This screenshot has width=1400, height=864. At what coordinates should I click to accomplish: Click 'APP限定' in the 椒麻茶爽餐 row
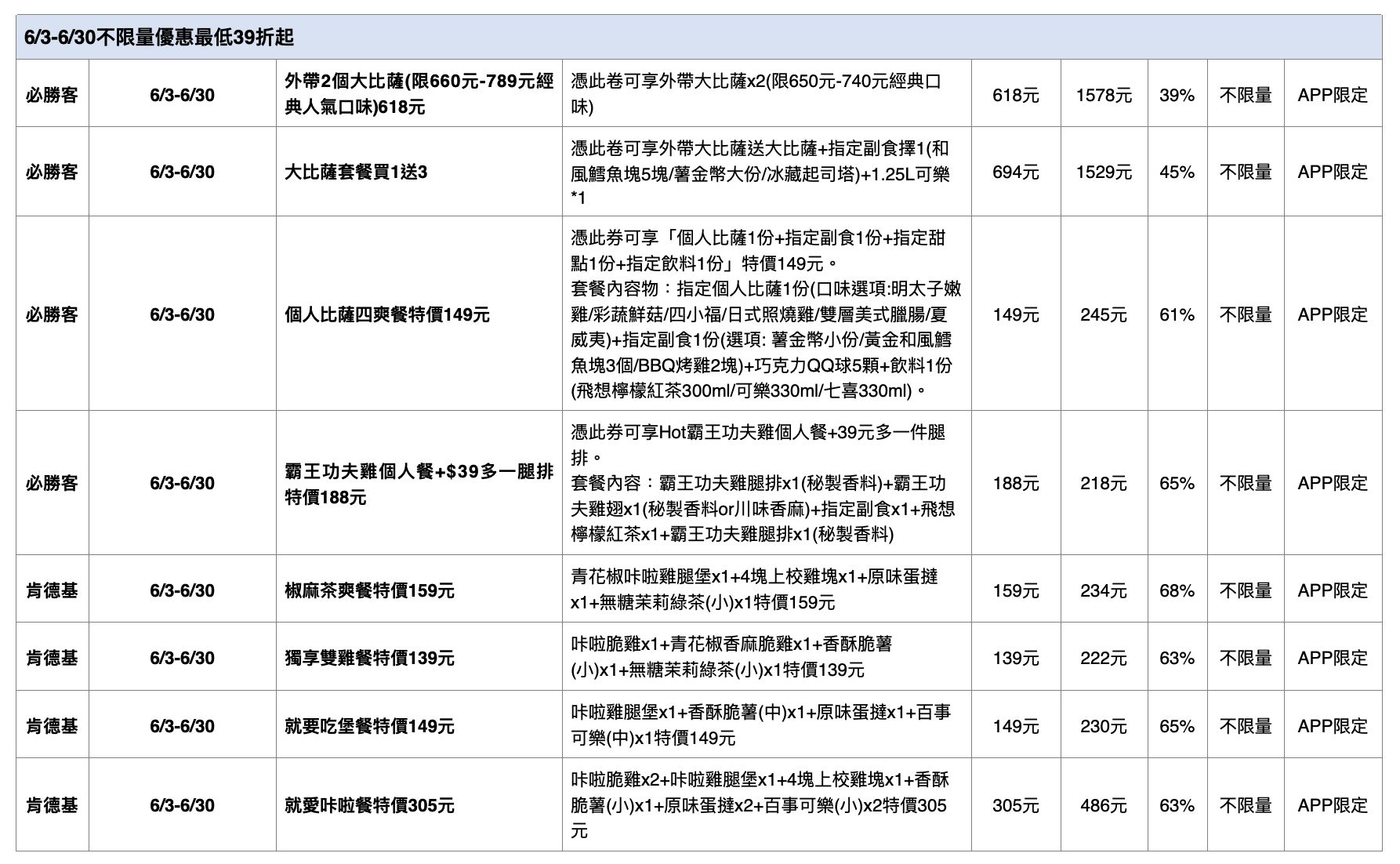point(1333,590)
